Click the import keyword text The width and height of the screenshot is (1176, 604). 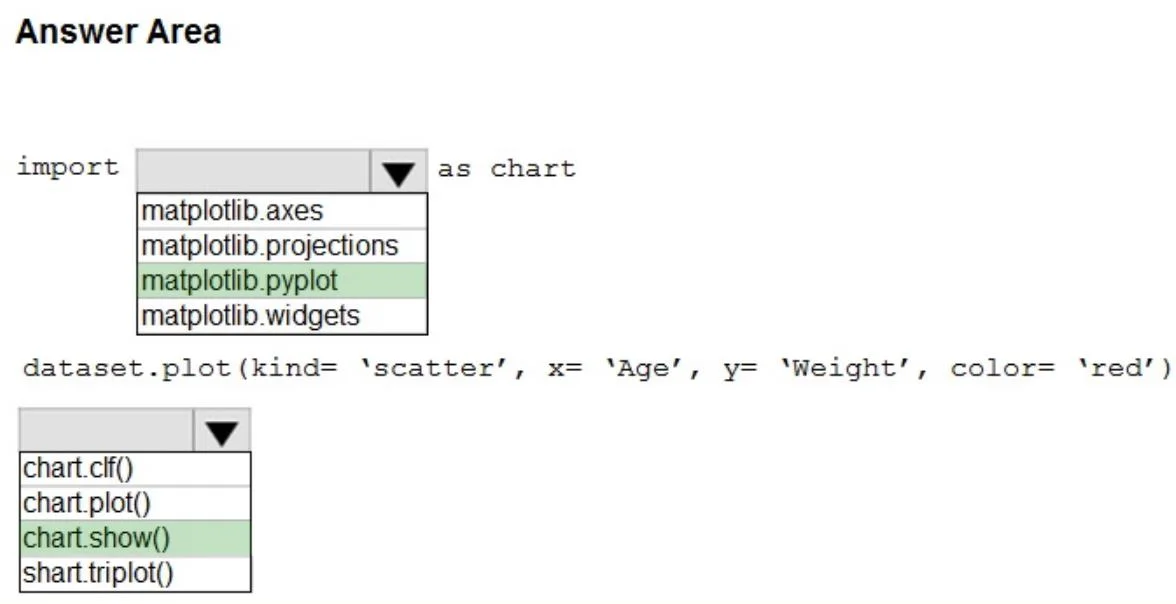(68, 167)
